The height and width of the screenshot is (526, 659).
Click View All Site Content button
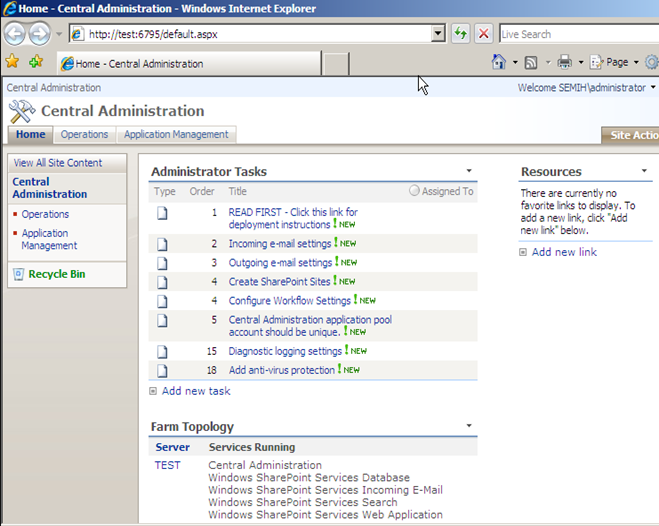coord(57,162)
